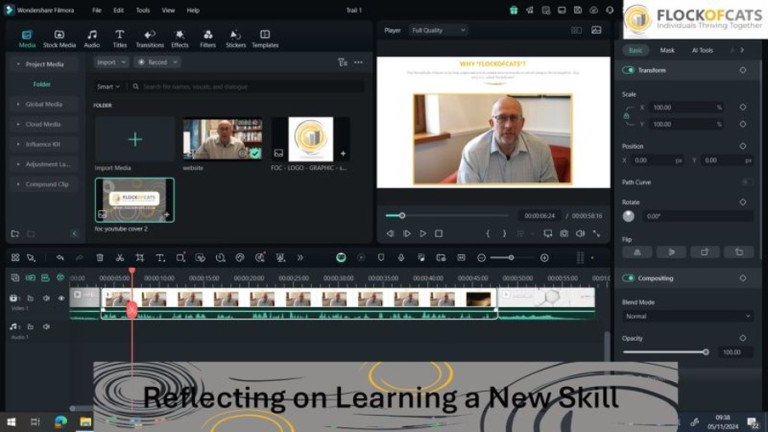This screenshot has height=432, width=768.
Task: Open the View menu
Action: 168,10
